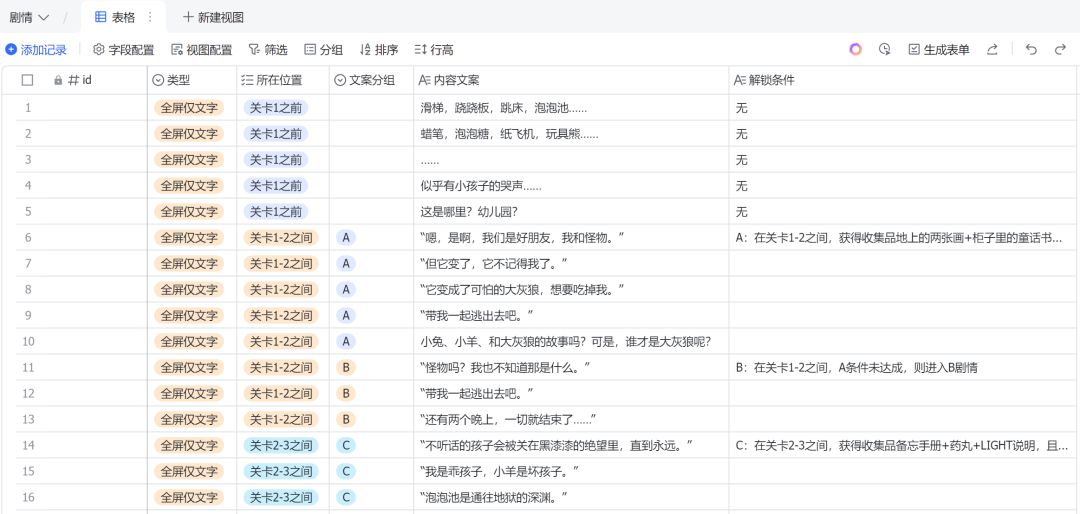Click the 内容文案 column header

571,80
